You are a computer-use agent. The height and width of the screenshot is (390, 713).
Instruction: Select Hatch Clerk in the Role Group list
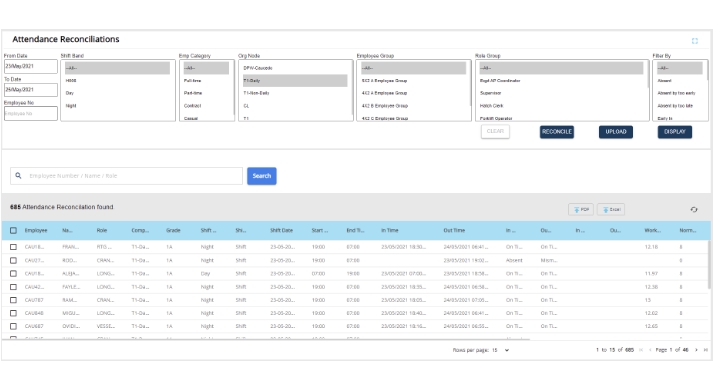click(x=561, y=106)
